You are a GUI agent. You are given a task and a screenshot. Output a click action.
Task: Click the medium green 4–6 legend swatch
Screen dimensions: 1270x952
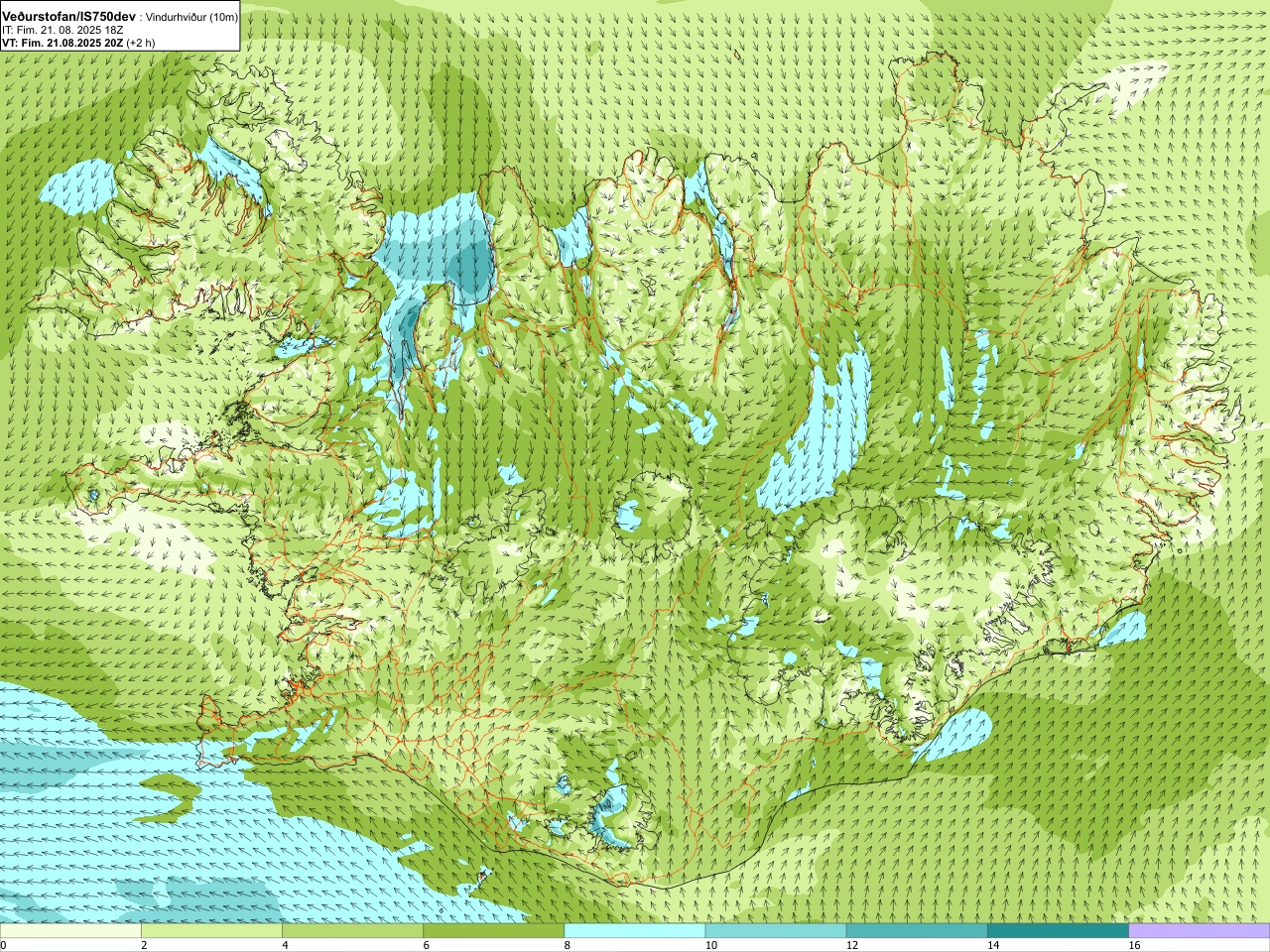click(352, 931)
